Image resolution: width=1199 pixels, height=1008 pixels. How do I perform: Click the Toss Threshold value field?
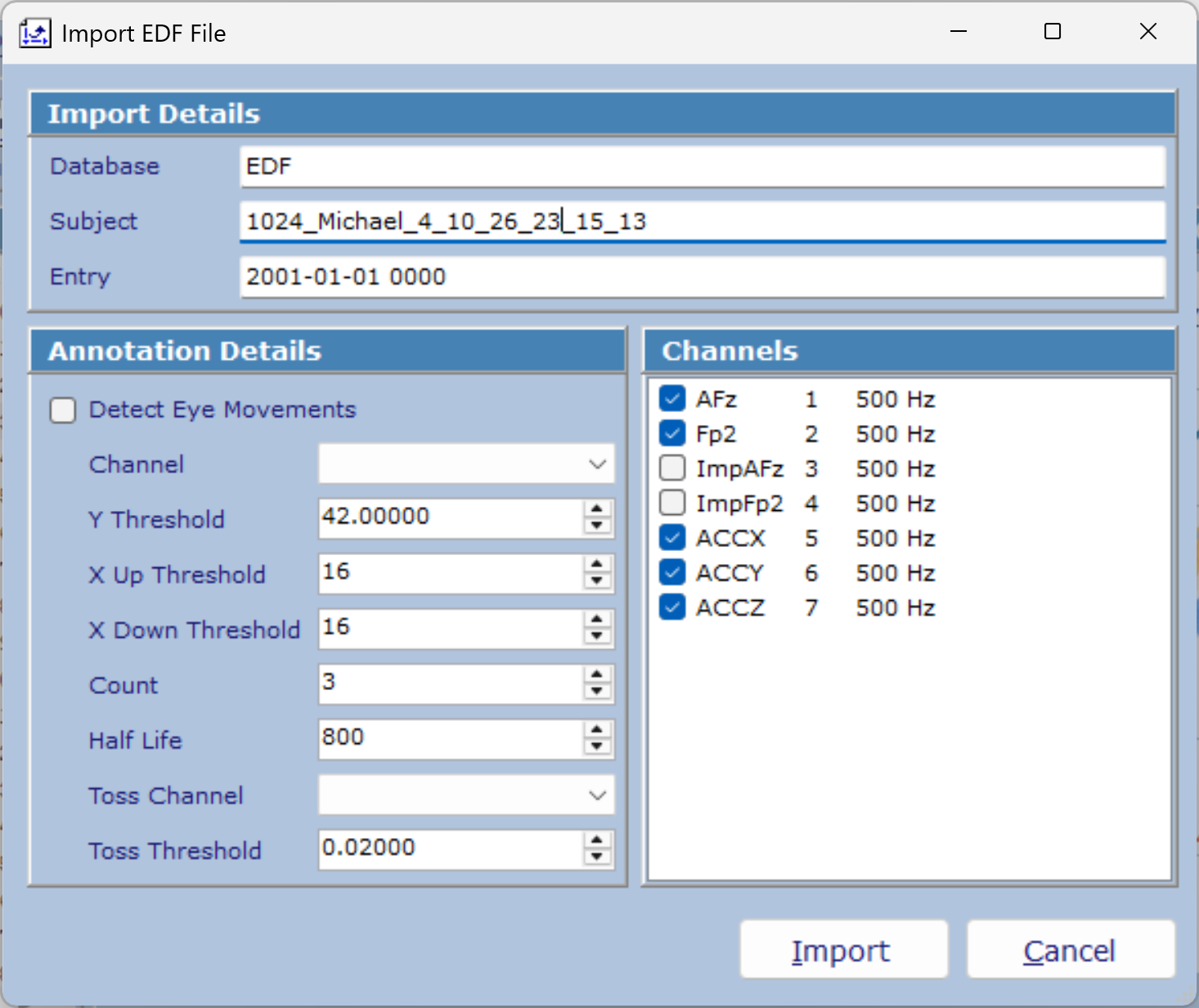[451, 849]
